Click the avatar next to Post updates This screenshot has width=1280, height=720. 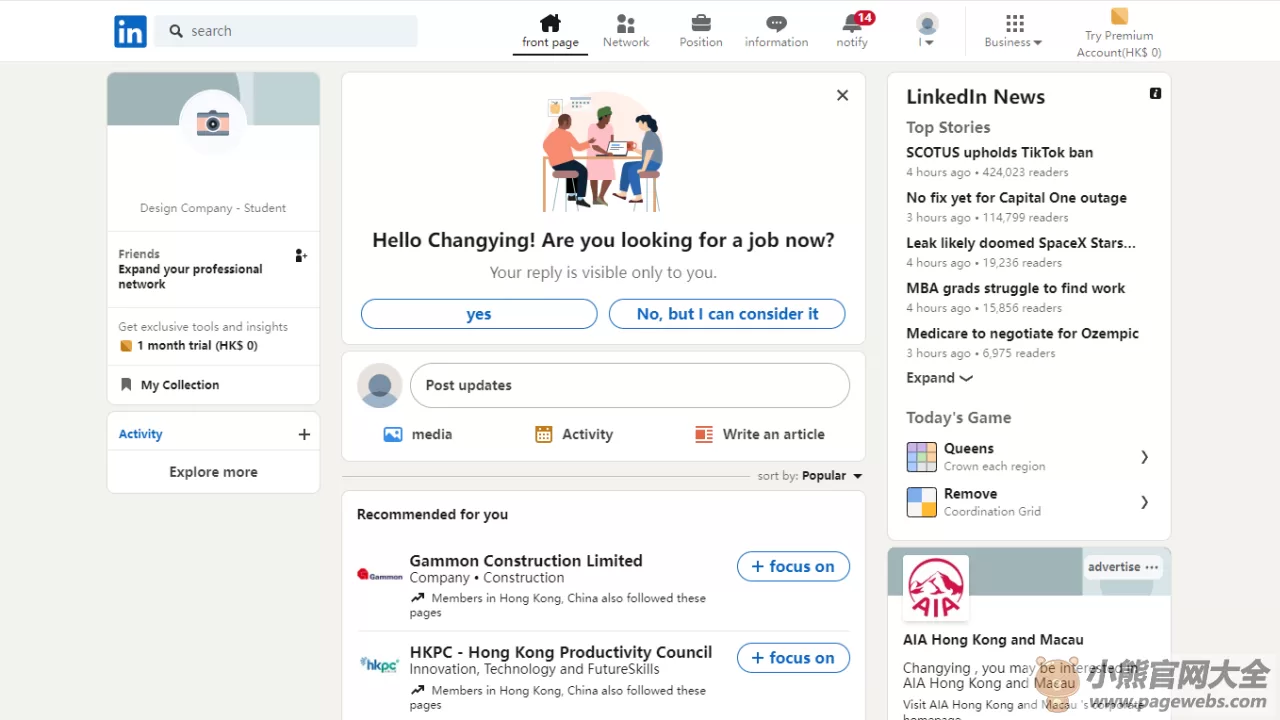380,385
